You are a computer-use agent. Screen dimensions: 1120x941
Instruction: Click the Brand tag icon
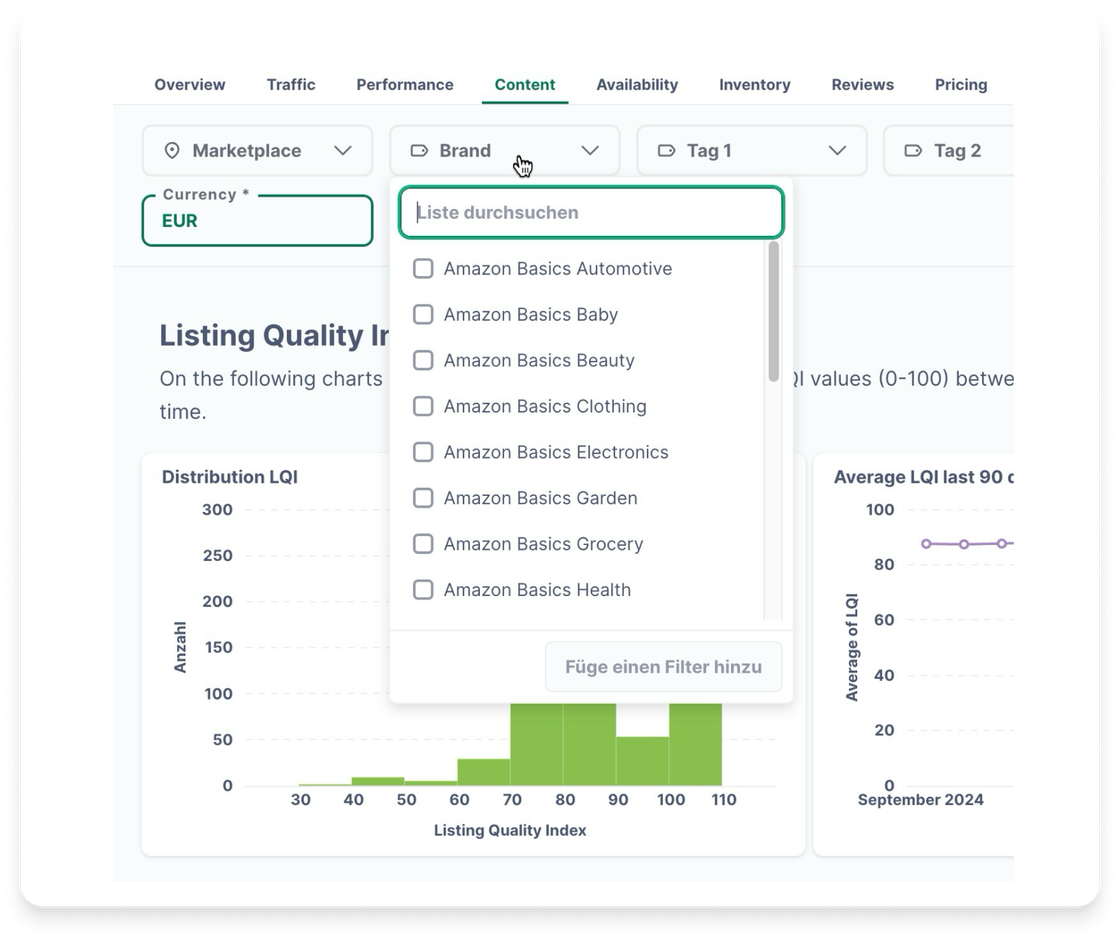click(x=419, y=151)
